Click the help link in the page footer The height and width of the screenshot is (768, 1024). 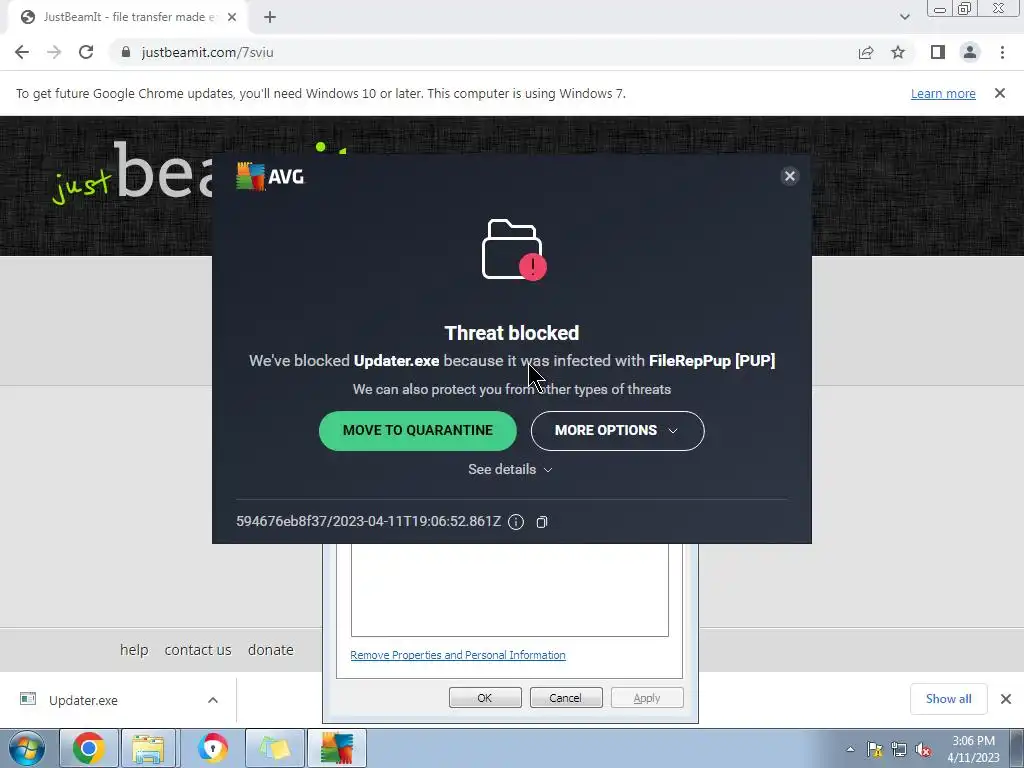pyautogui.click(x=134, y=650)
